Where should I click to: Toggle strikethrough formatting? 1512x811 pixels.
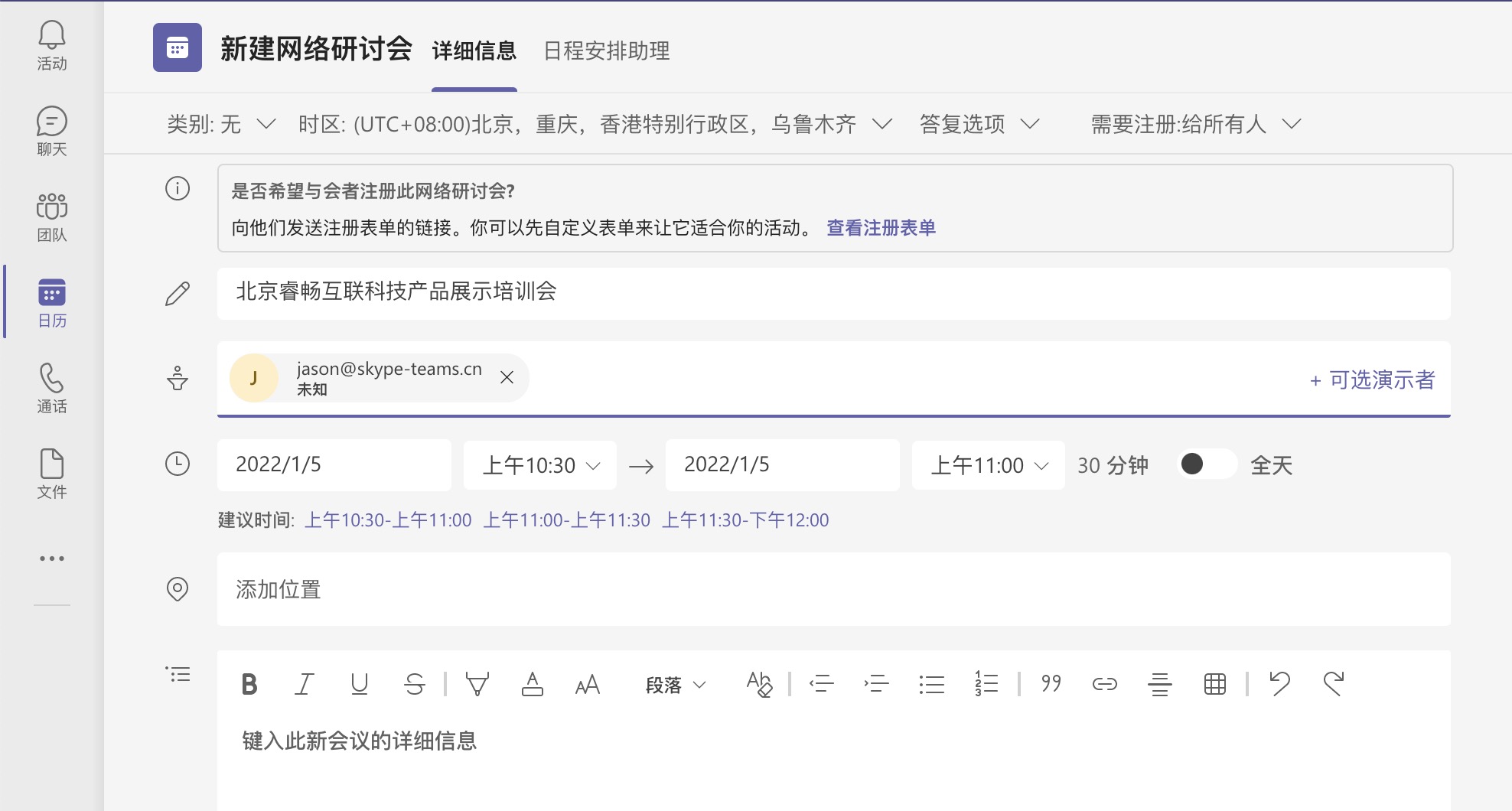(414, 684)
